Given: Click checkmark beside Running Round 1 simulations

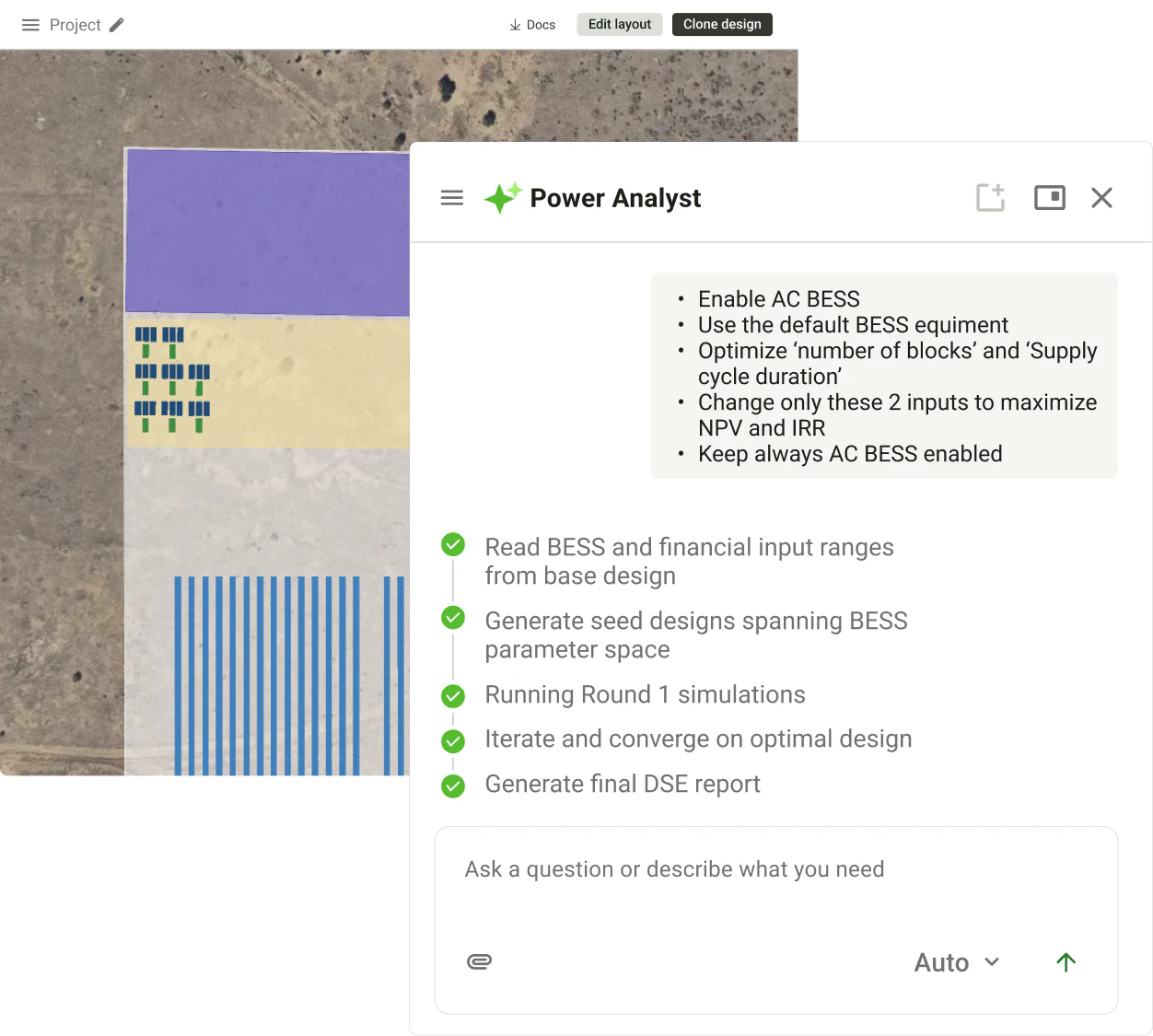Looking at the screenshot, I should tap(453, 695).
